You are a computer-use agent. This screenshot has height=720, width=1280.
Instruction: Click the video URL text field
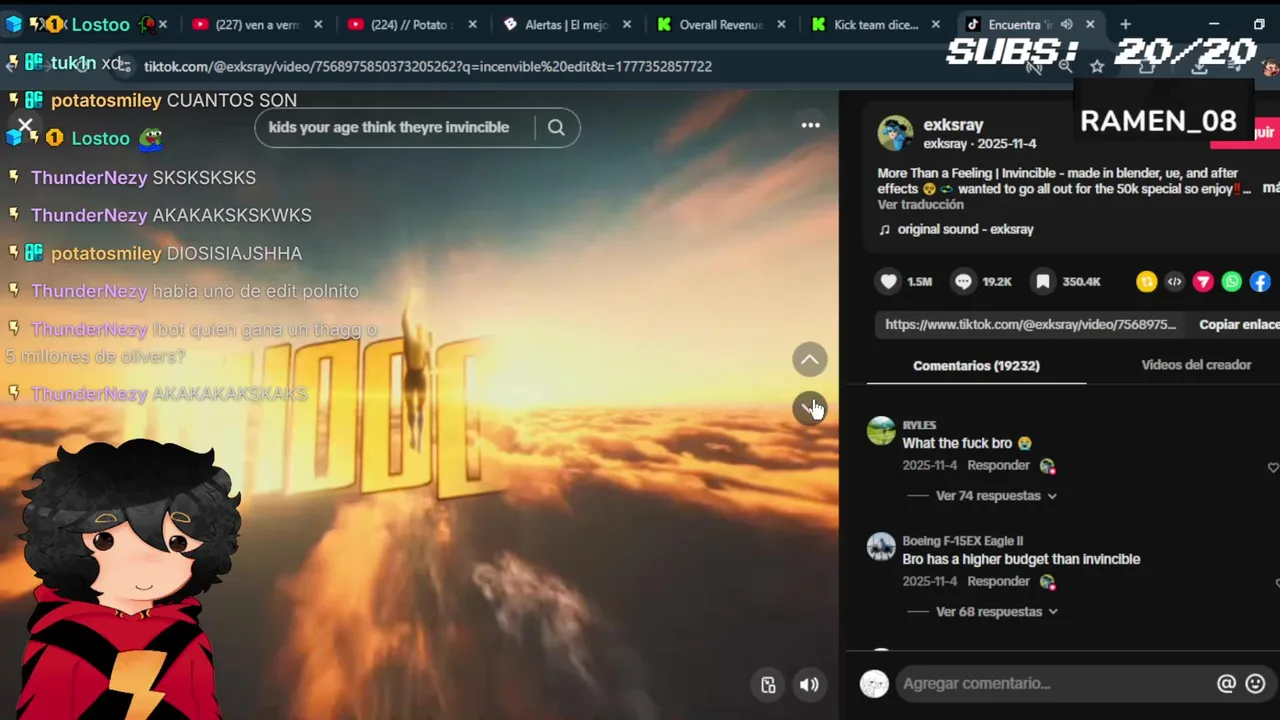click(x=1031, y=325)
